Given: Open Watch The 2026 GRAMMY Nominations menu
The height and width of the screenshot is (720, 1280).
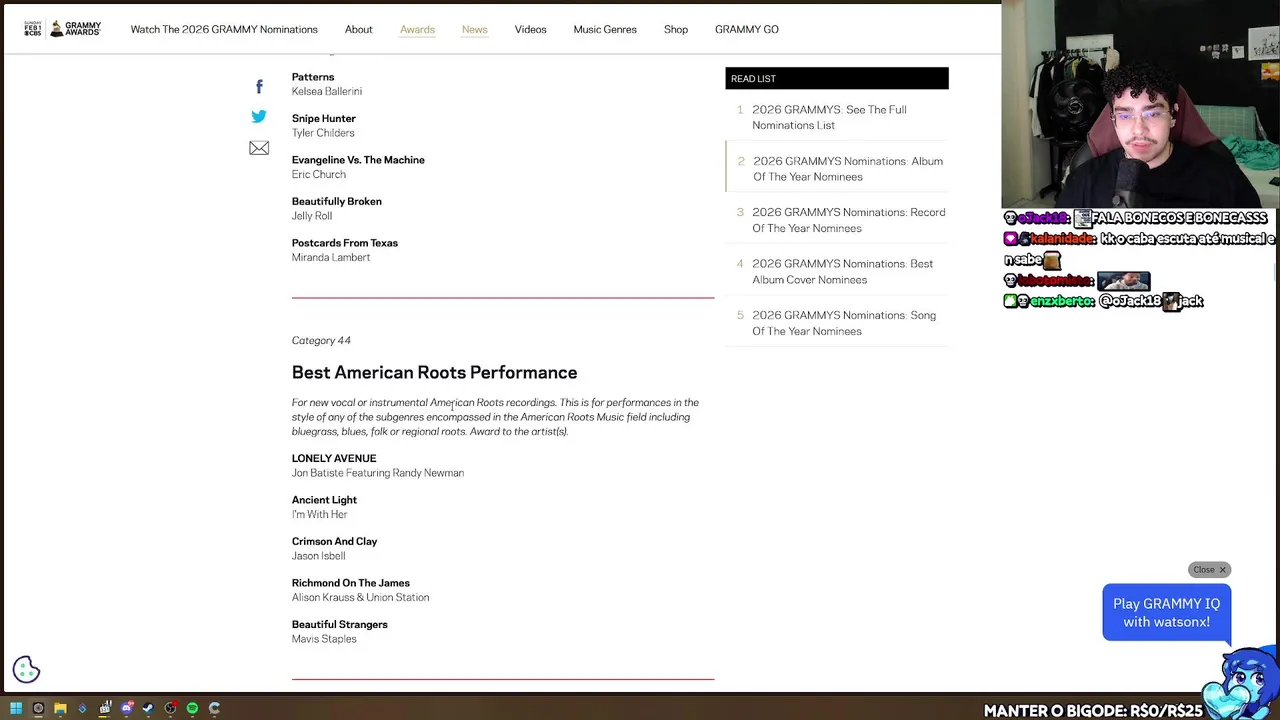Looking at the screenshot, I should 224,29.
